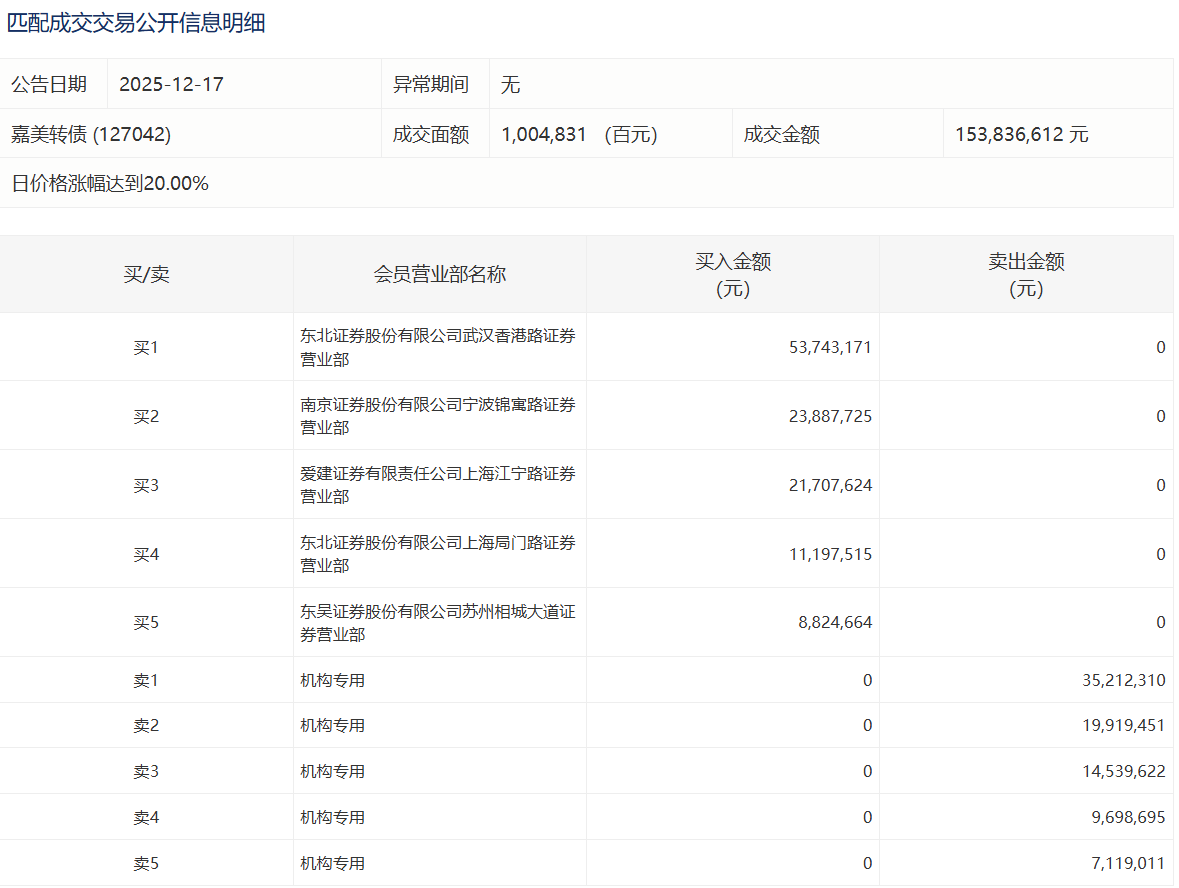The height and width of the screenshot is (888, 1179).
Task: Click the 买/卖 column header
Action: (146, 275)
